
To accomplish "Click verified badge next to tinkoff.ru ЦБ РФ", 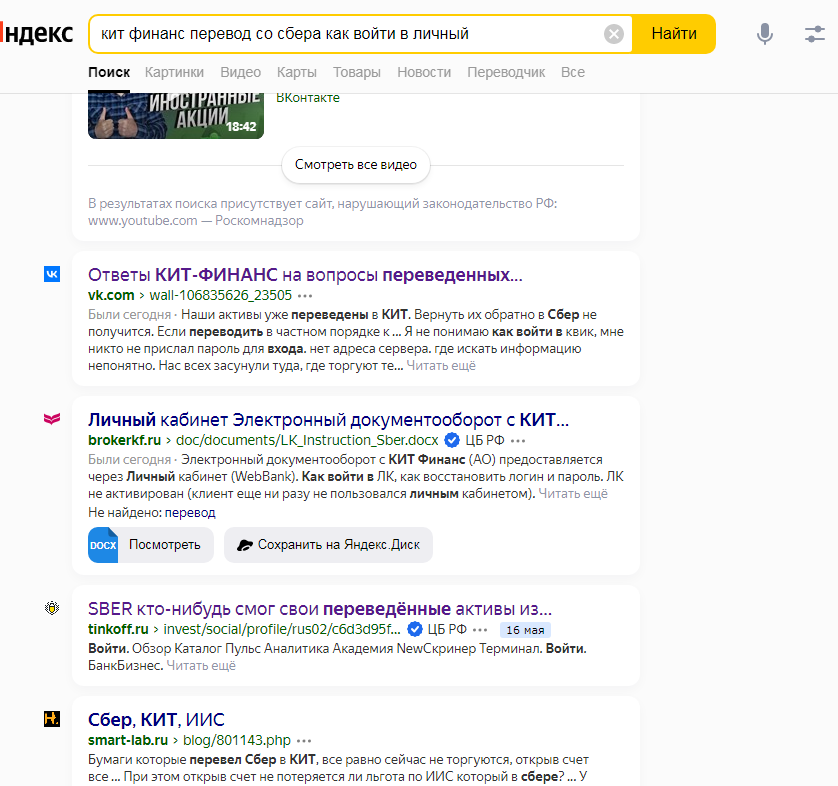I will [x=415, y=629].
